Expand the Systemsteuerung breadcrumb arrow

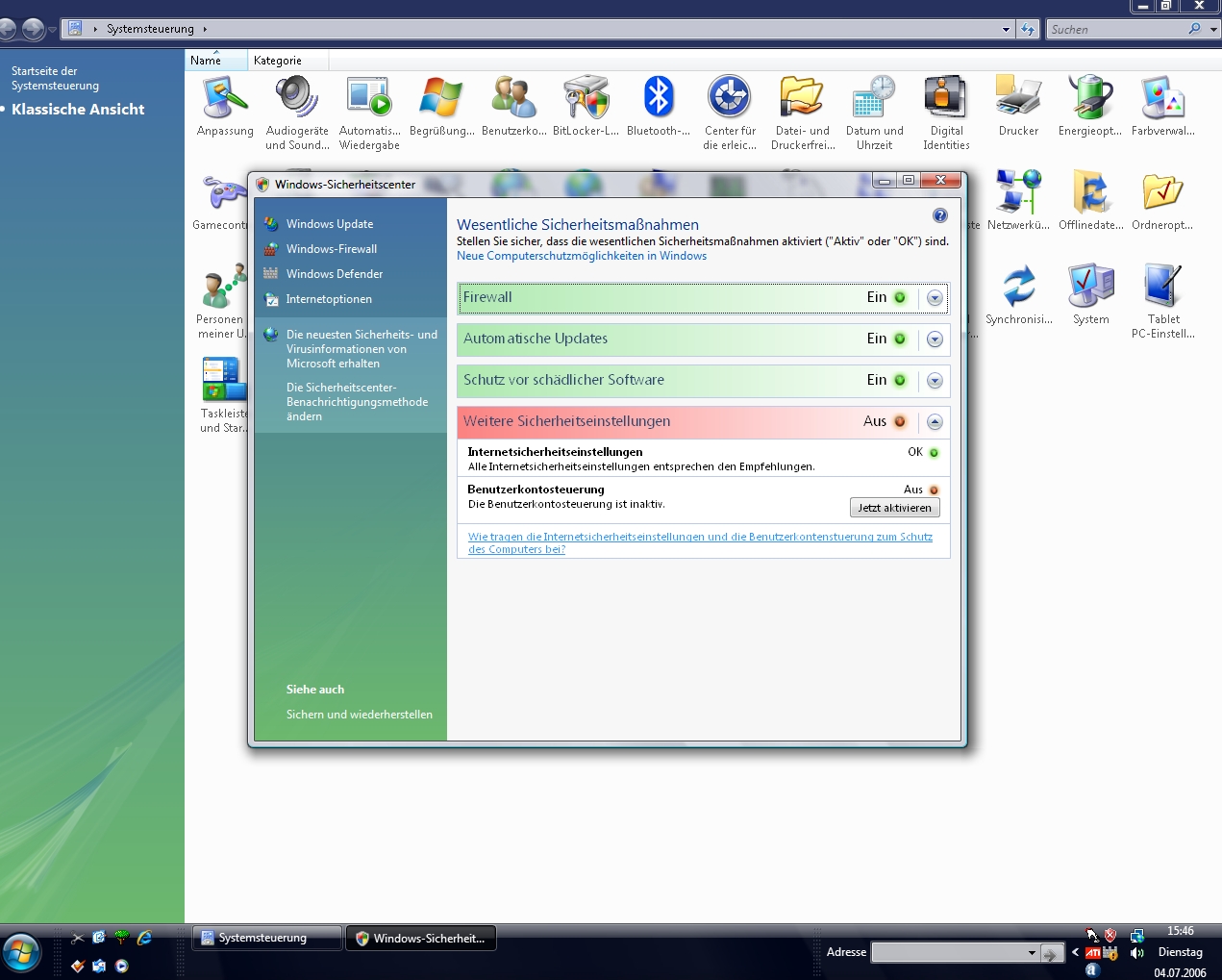[x=205, y=29]
